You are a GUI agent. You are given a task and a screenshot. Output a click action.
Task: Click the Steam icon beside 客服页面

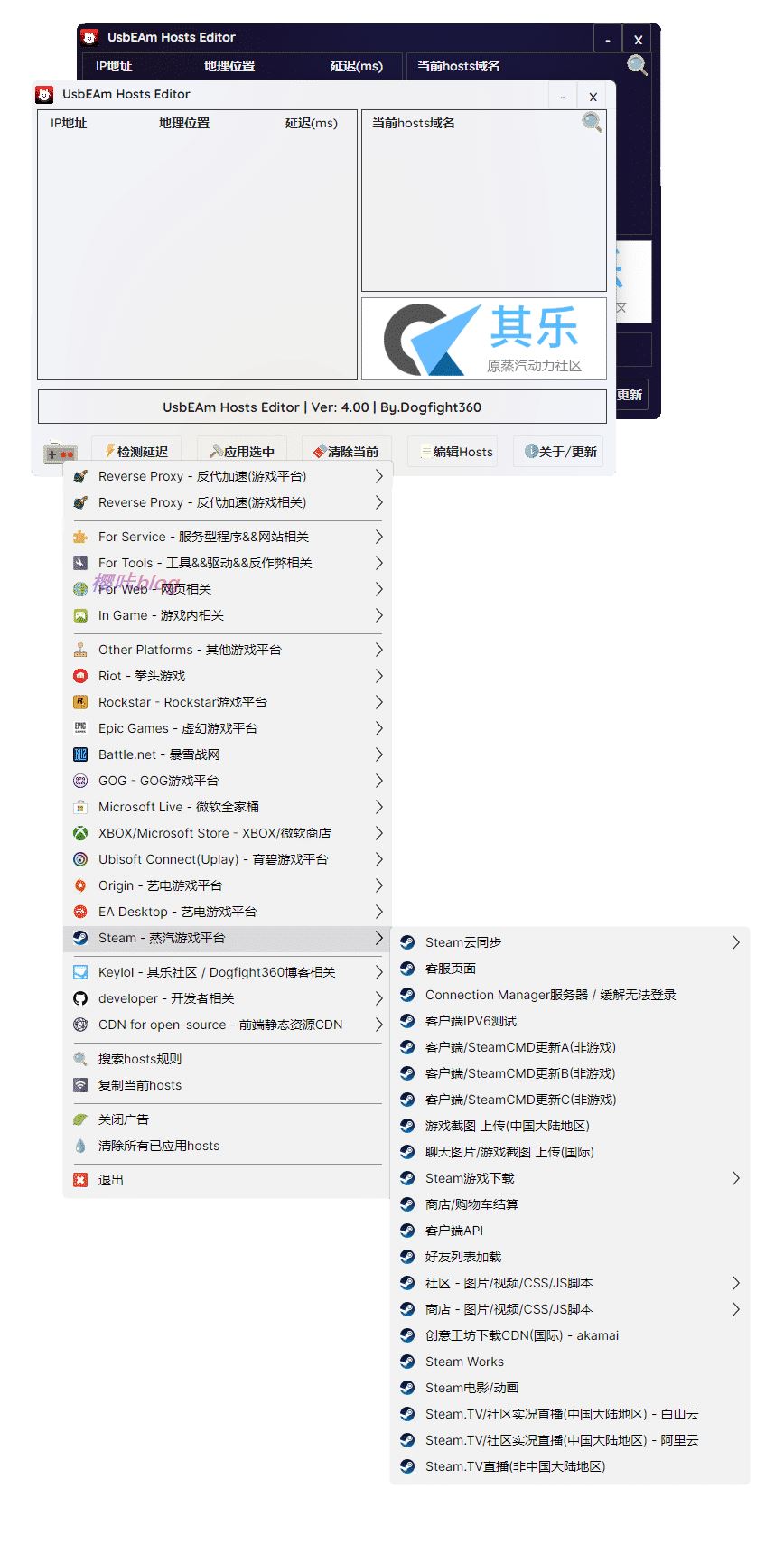click(x=407, y=969)
